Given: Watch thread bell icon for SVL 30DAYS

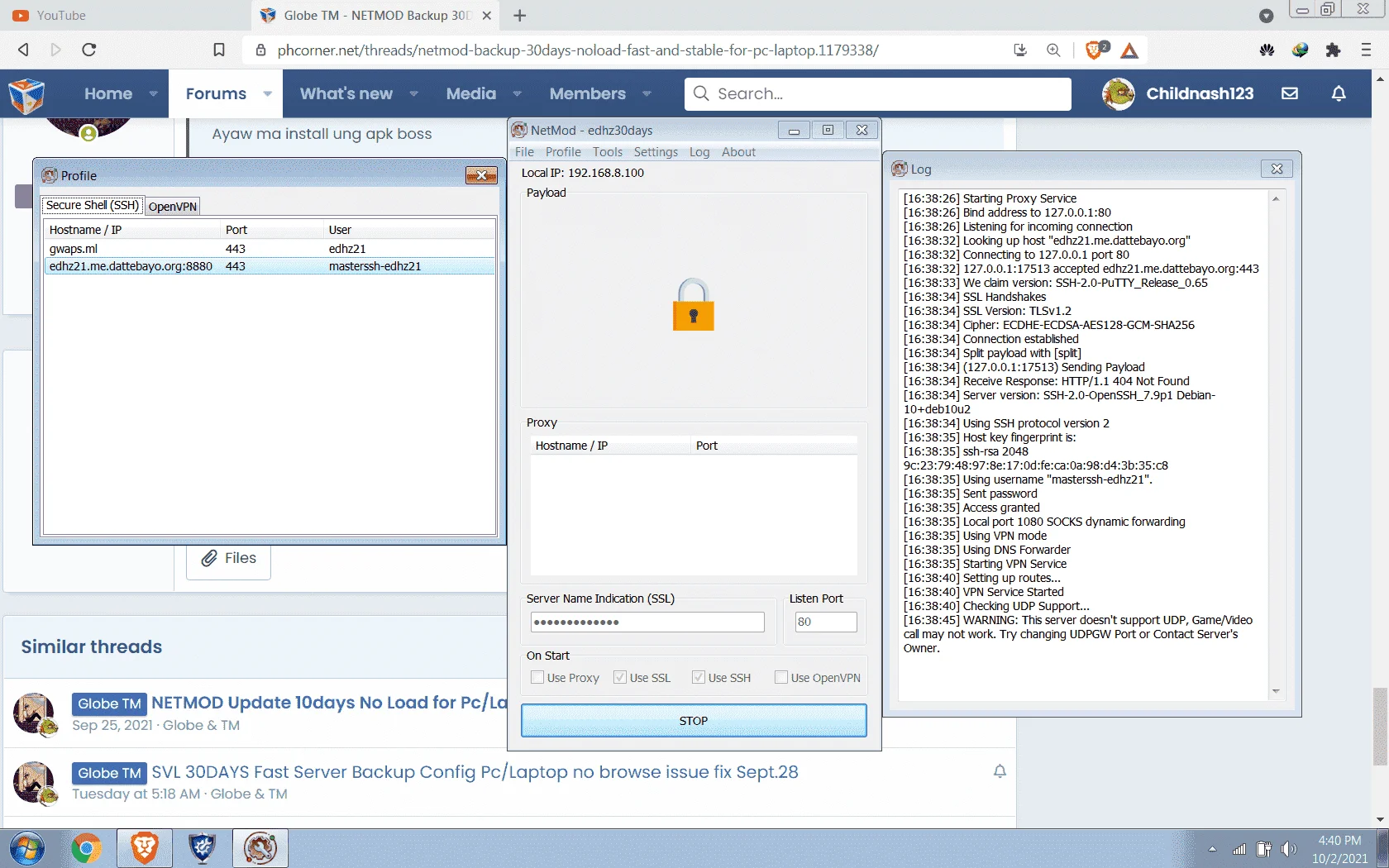Looking at the screenshot, I should pyautogui.click(x=1000, y=771).
